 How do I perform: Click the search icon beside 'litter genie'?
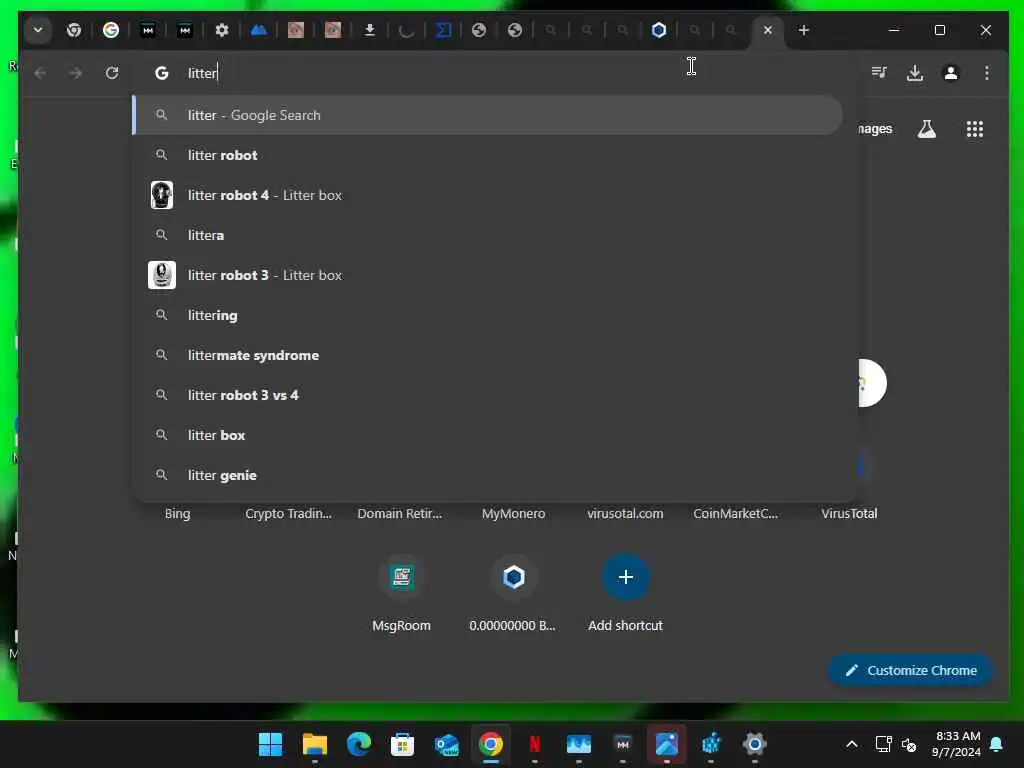point(161,475)
